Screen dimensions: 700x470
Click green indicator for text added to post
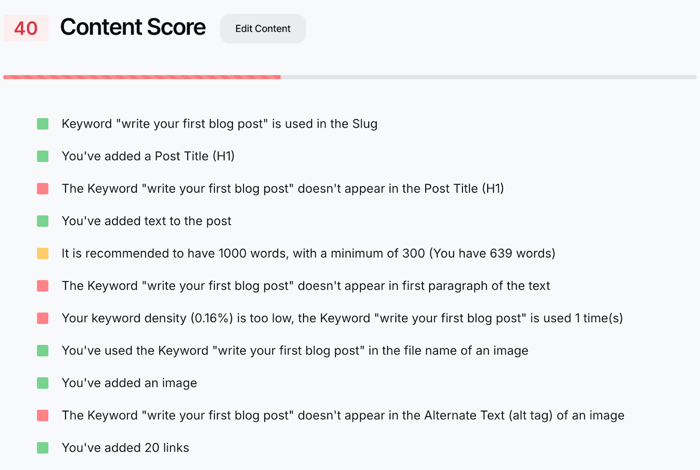43,221
